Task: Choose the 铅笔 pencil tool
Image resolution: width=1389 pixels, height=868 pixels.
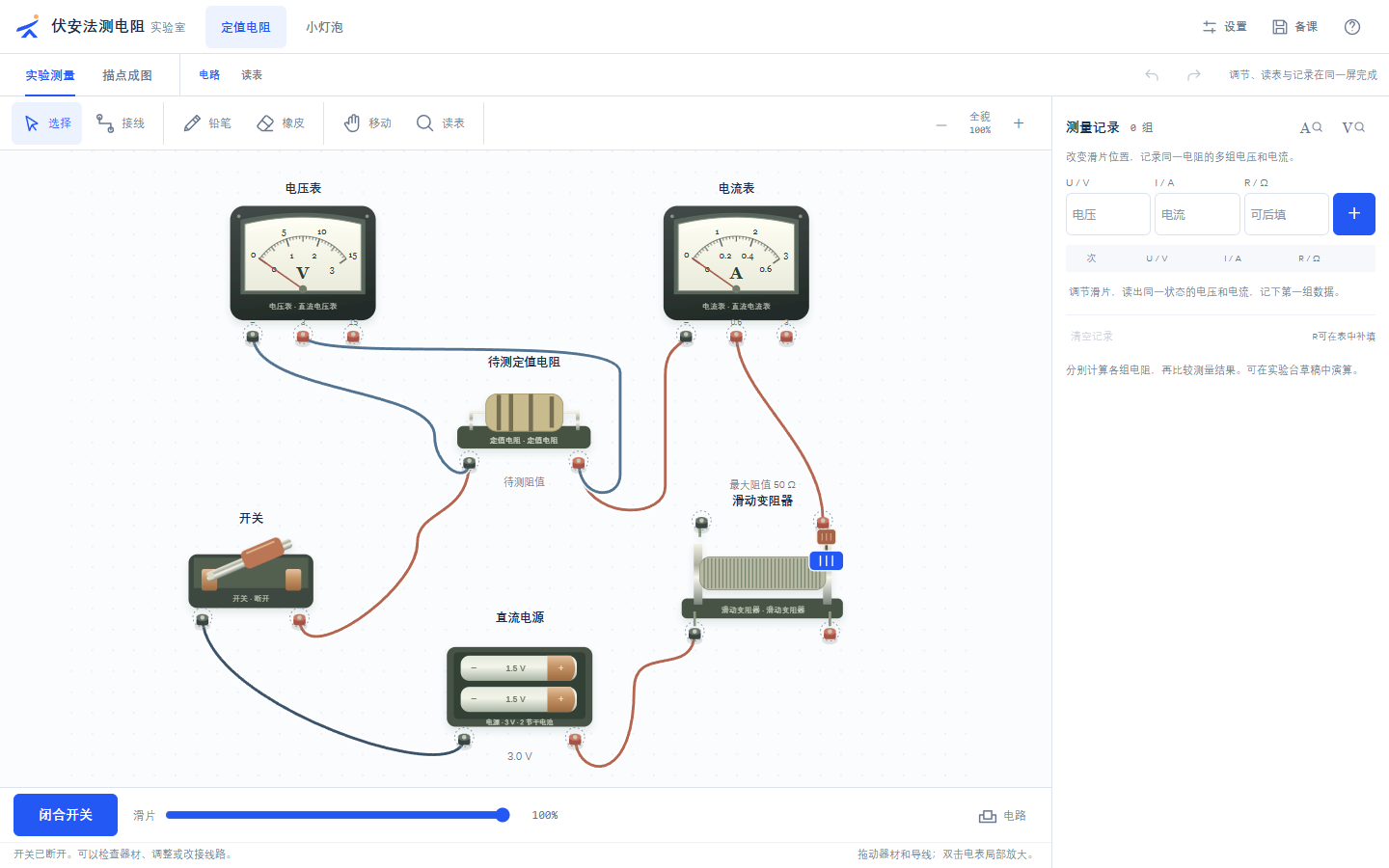Action: click(x=207, y=123)
